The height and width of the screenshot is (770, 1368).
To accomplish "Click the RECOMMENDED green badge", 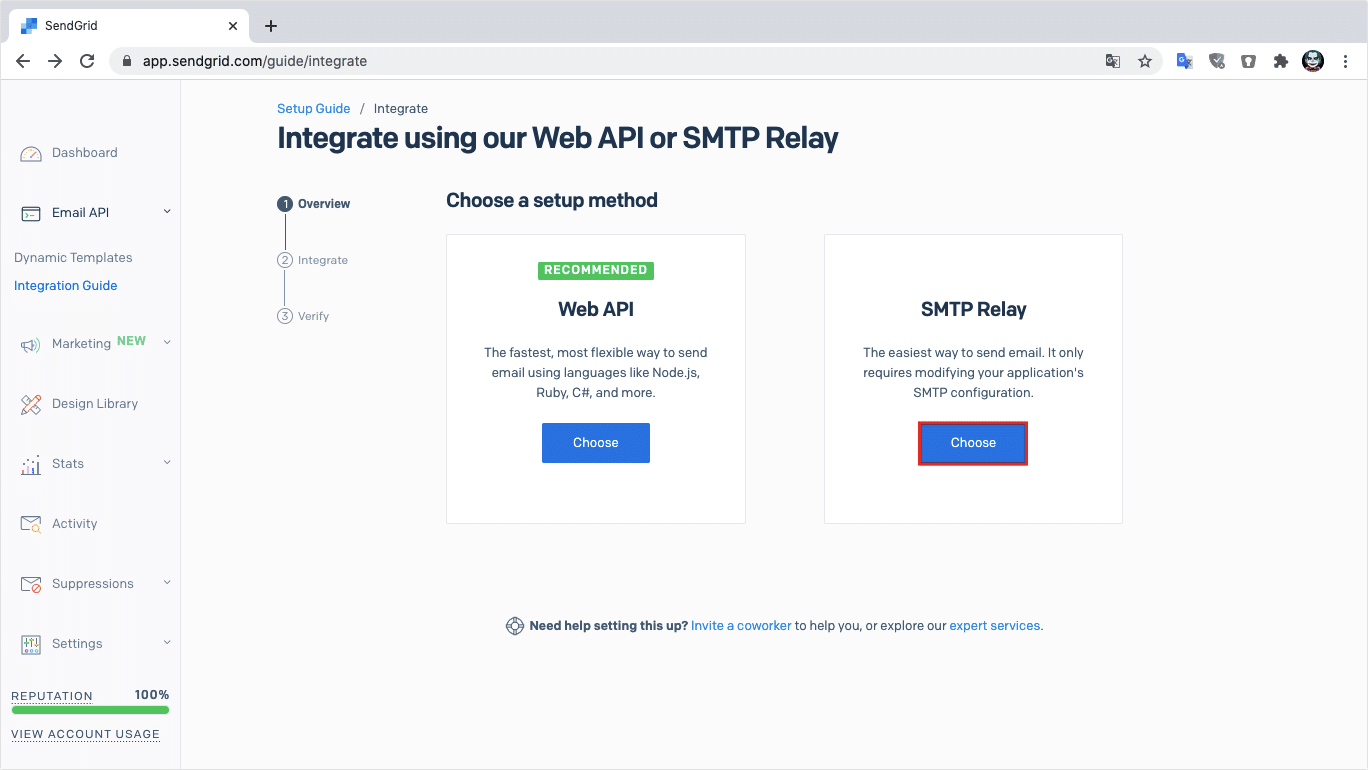I will point(596,270).
